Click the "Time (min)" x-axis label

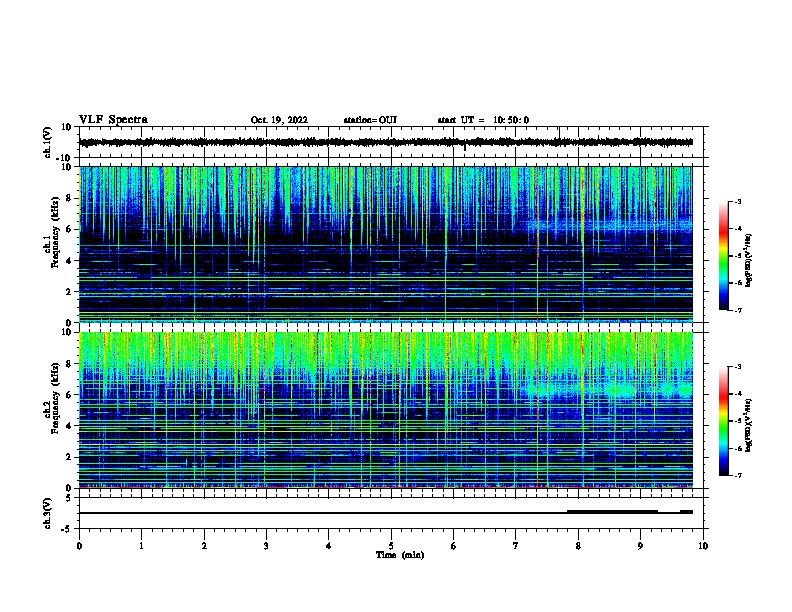[x=400, y=555]
